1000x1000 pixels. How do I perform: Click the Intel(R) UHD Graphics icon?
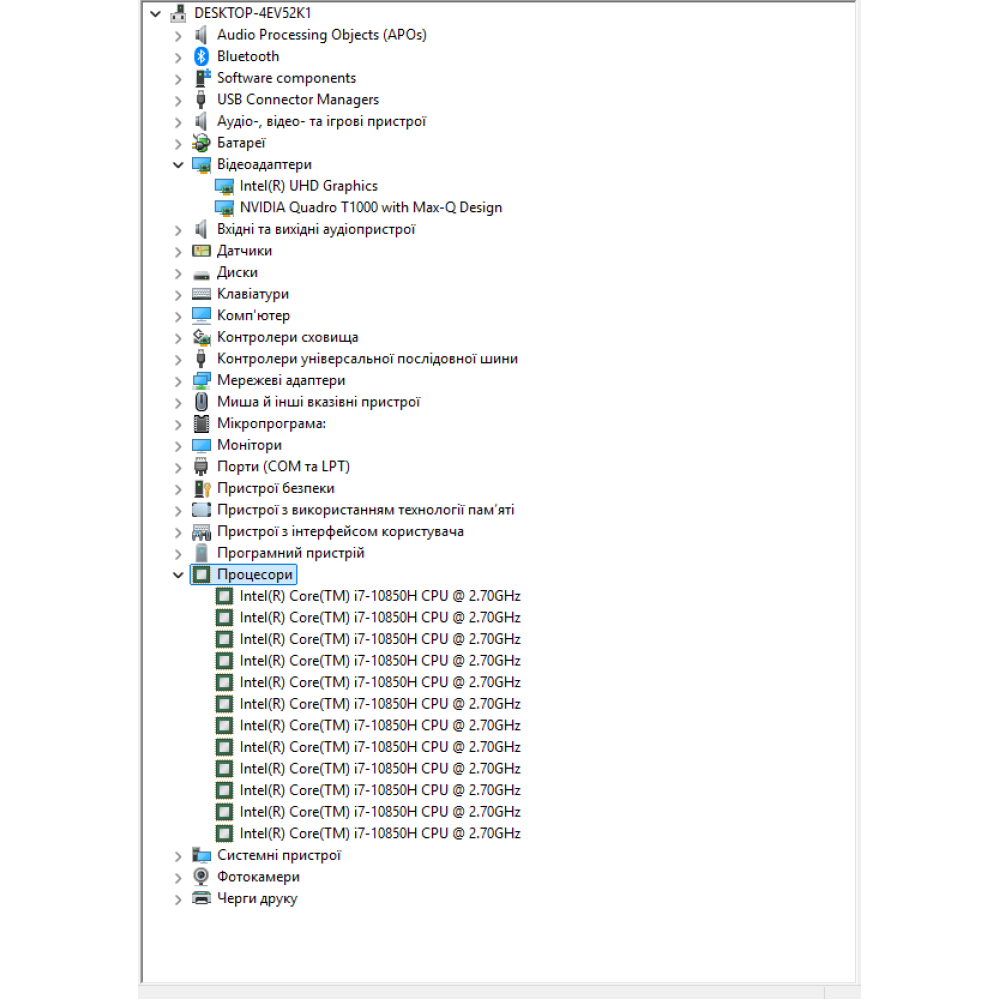pyautogui.click(x=224, y=186)
